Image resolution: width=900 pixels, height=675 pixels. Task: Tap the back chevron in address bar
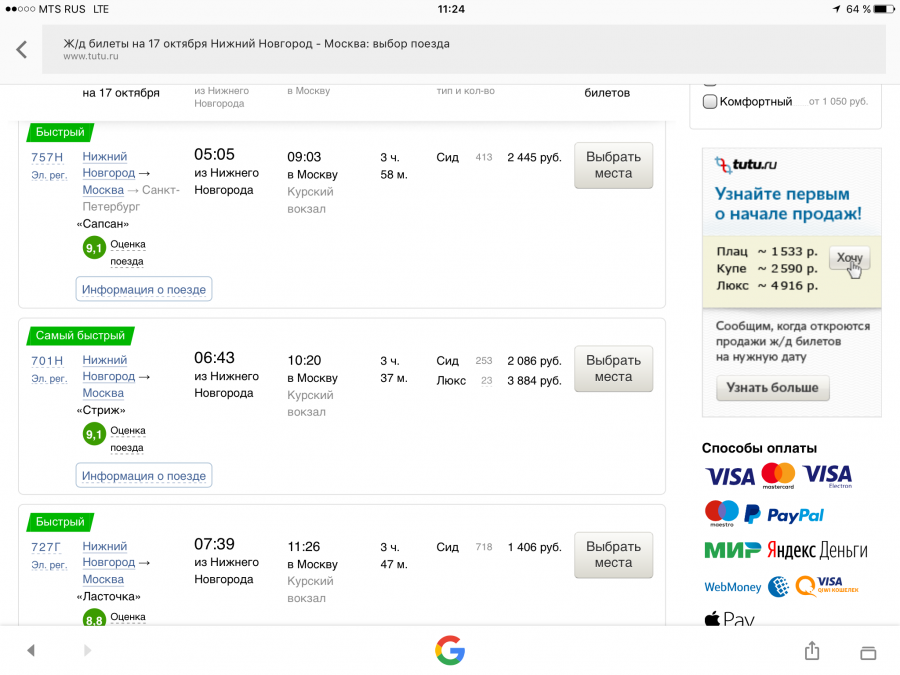click(21, 49)
